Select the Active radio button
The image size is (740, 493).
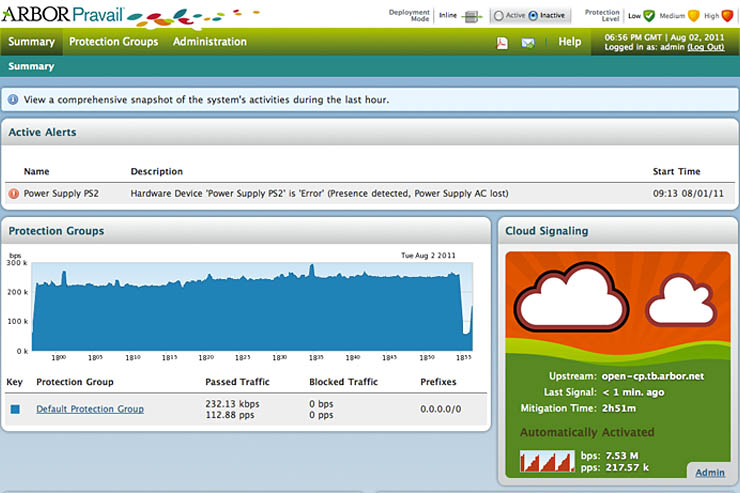pyautogui.click(x=498, y=16)
